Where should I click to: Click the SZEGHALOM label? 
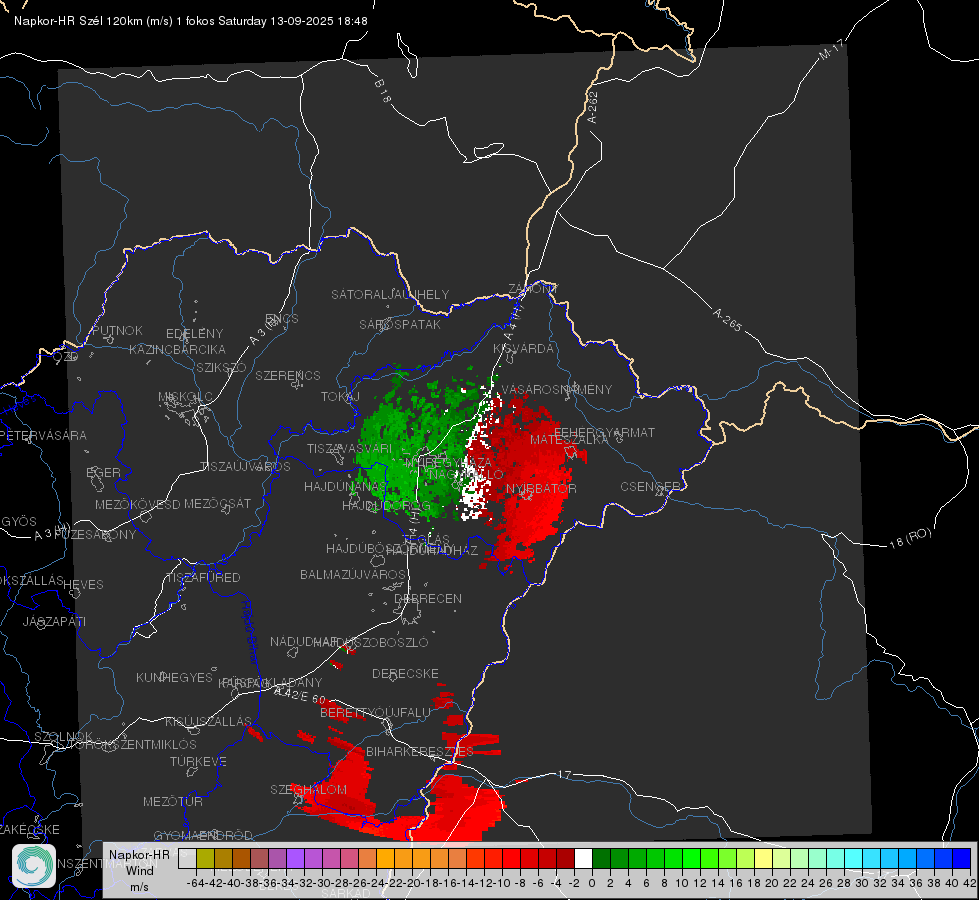308,789
